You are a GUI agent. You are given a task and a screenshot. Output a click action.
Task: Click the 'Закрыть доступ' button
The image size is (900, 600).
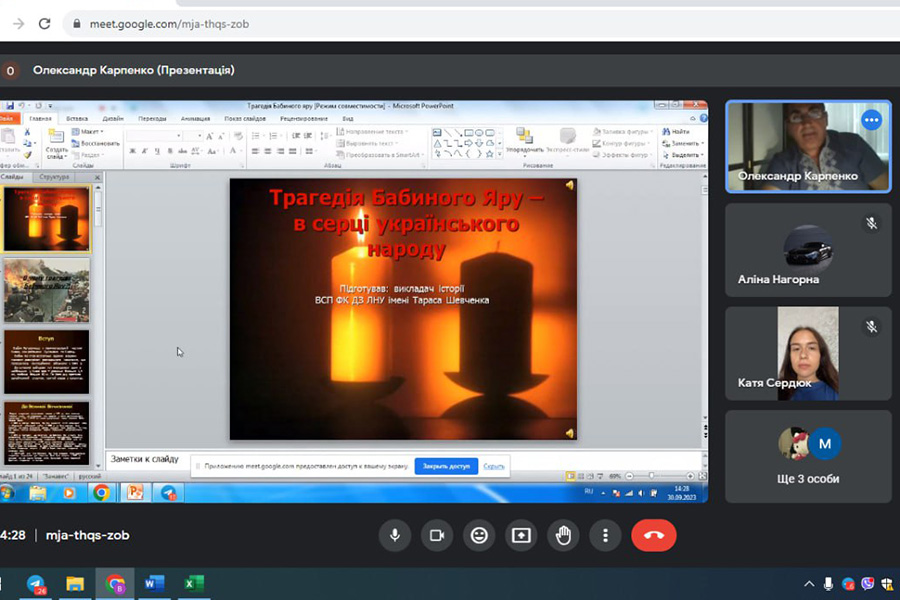[x=446, y=466]
